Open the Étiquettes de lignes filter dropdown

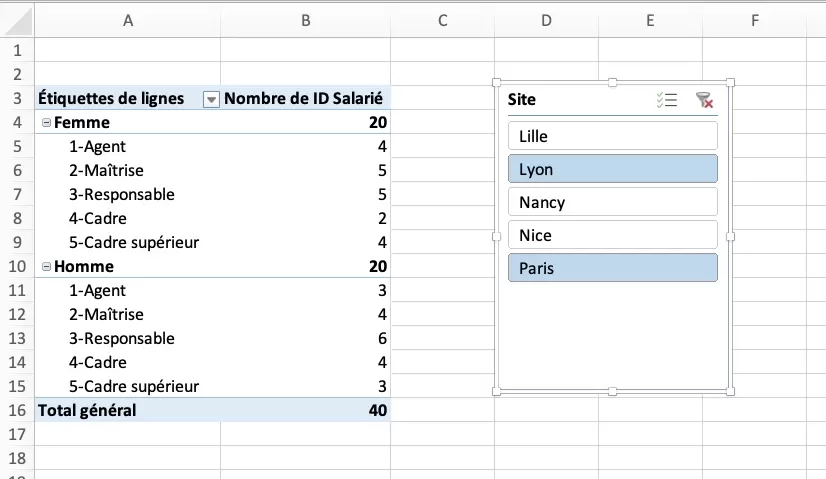pyautogui.click(x=211, y=99)
